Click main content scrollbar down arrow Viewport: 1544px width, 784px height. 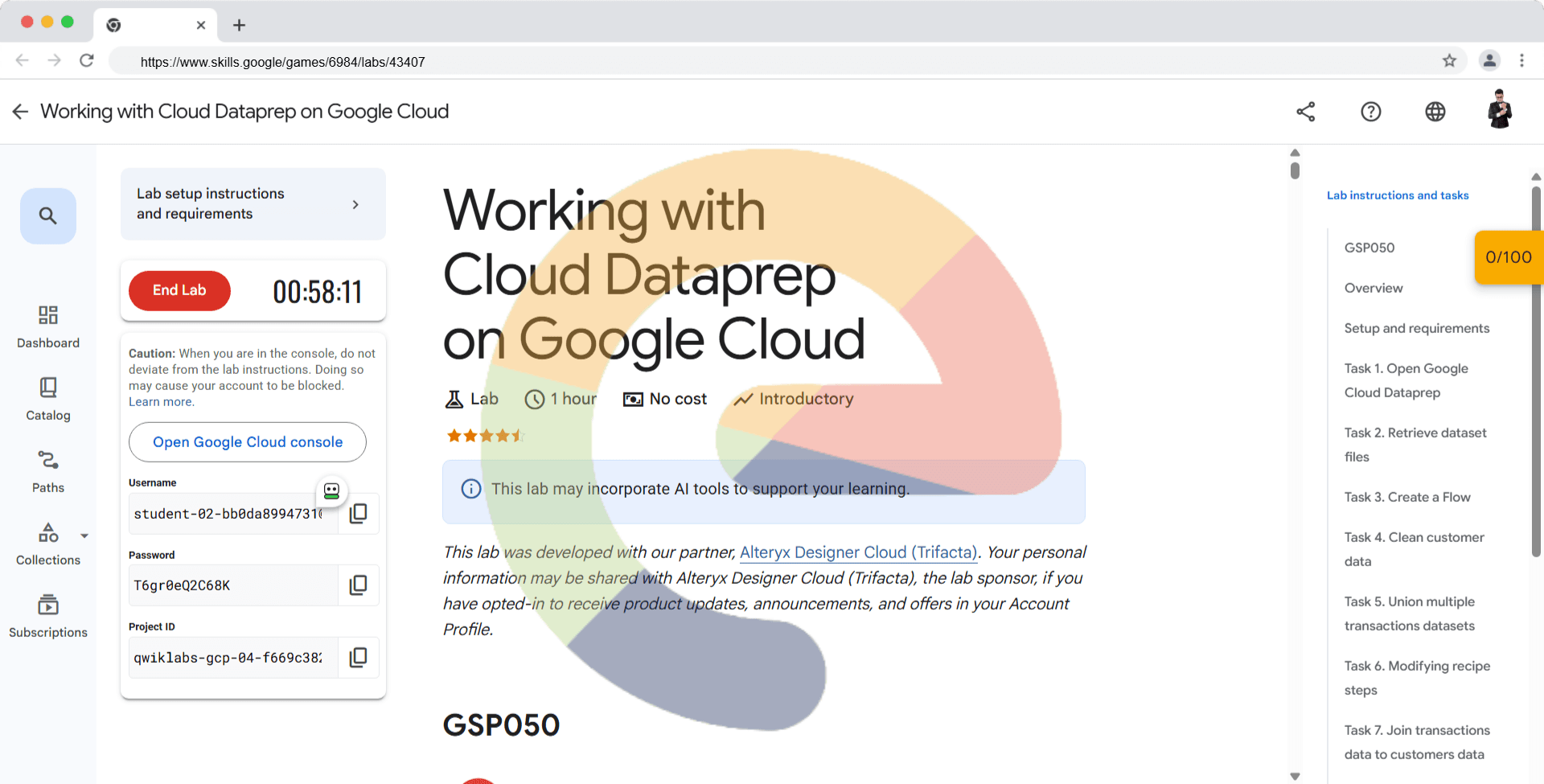point(1295,776)
